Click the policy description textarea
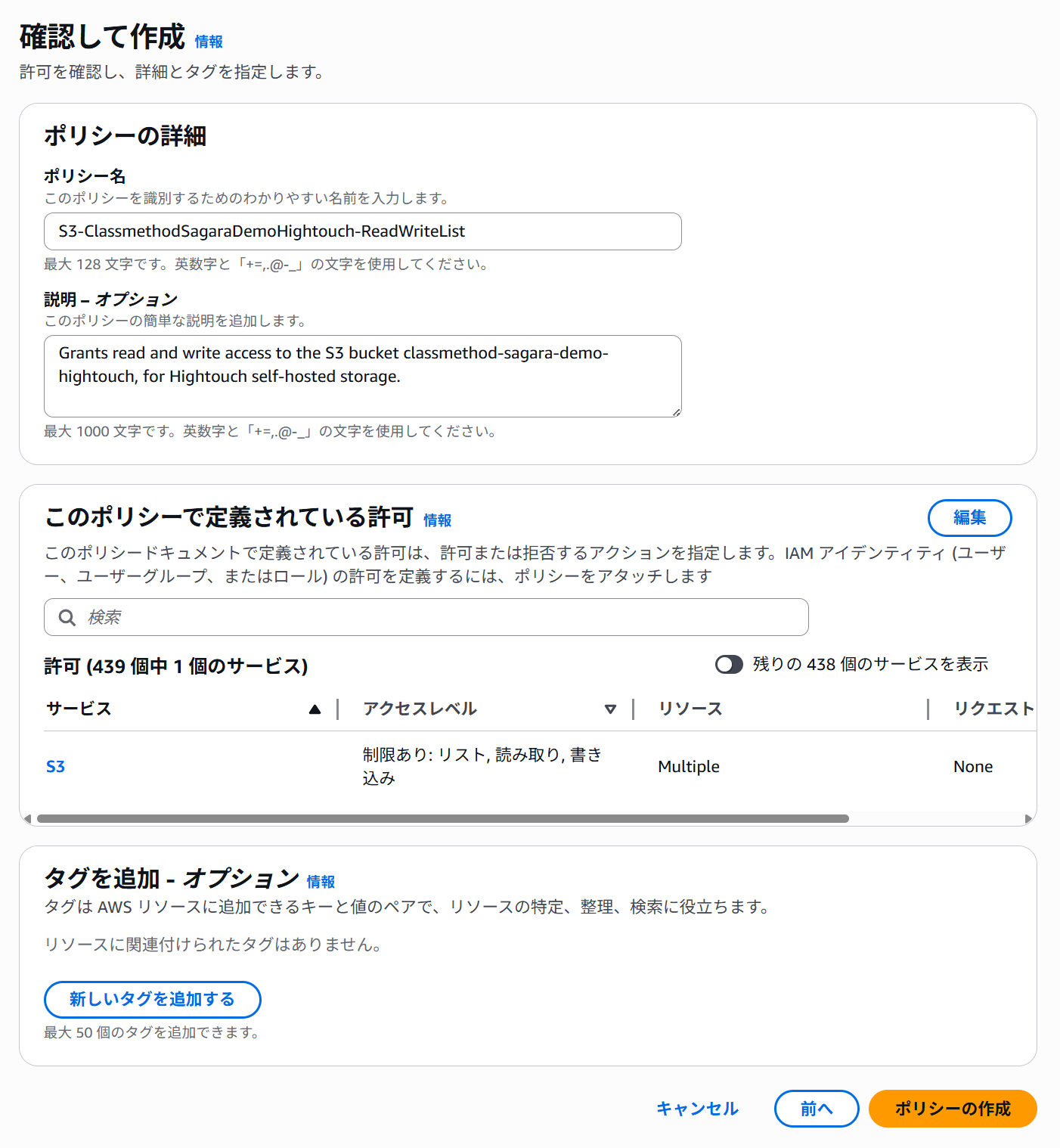 coord(363,376)
